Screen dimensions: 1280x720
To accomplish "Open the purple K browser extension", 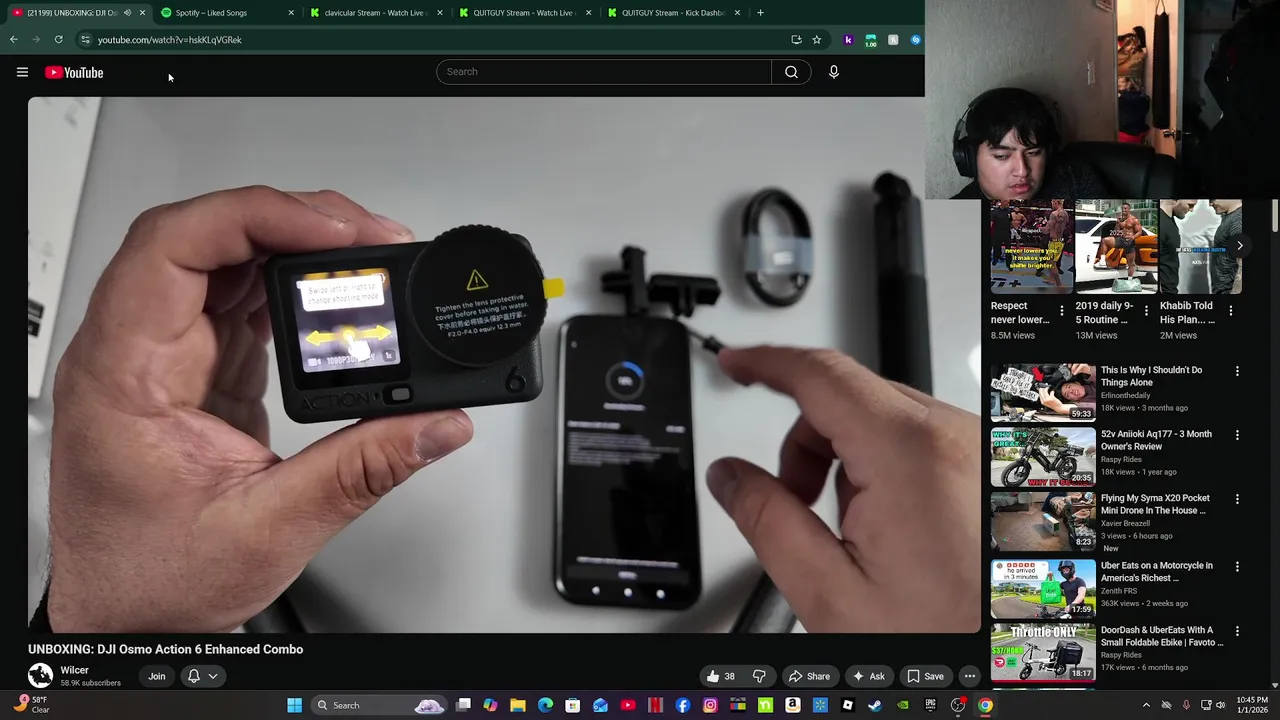I will (x=848, y=40).
